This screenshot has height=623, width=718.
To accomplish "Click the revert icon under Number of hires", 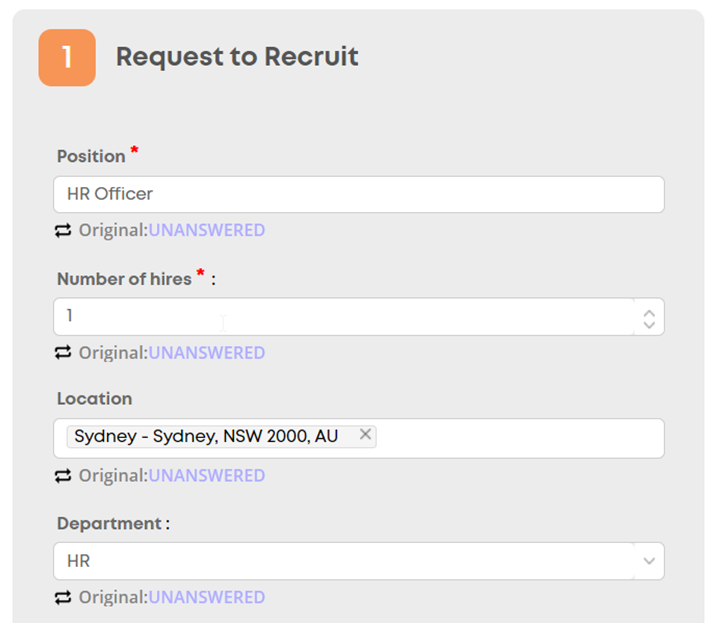I will coord(63,352).
